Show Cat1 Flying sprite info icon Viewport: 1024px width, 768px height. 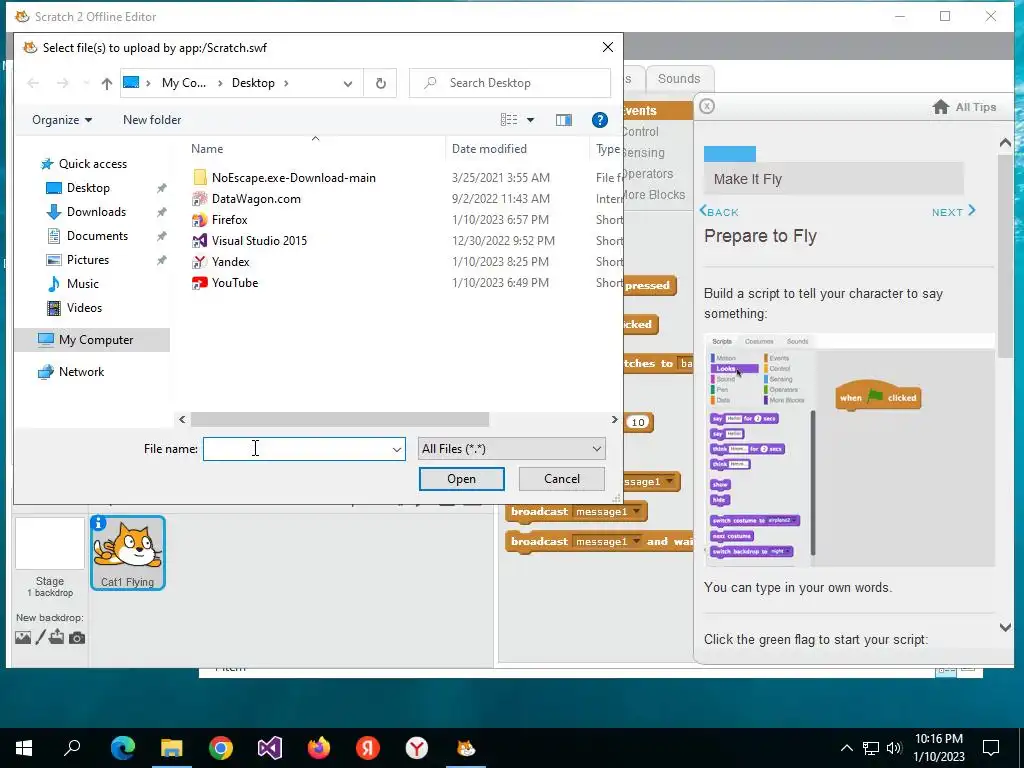click(x=98, y=522)
